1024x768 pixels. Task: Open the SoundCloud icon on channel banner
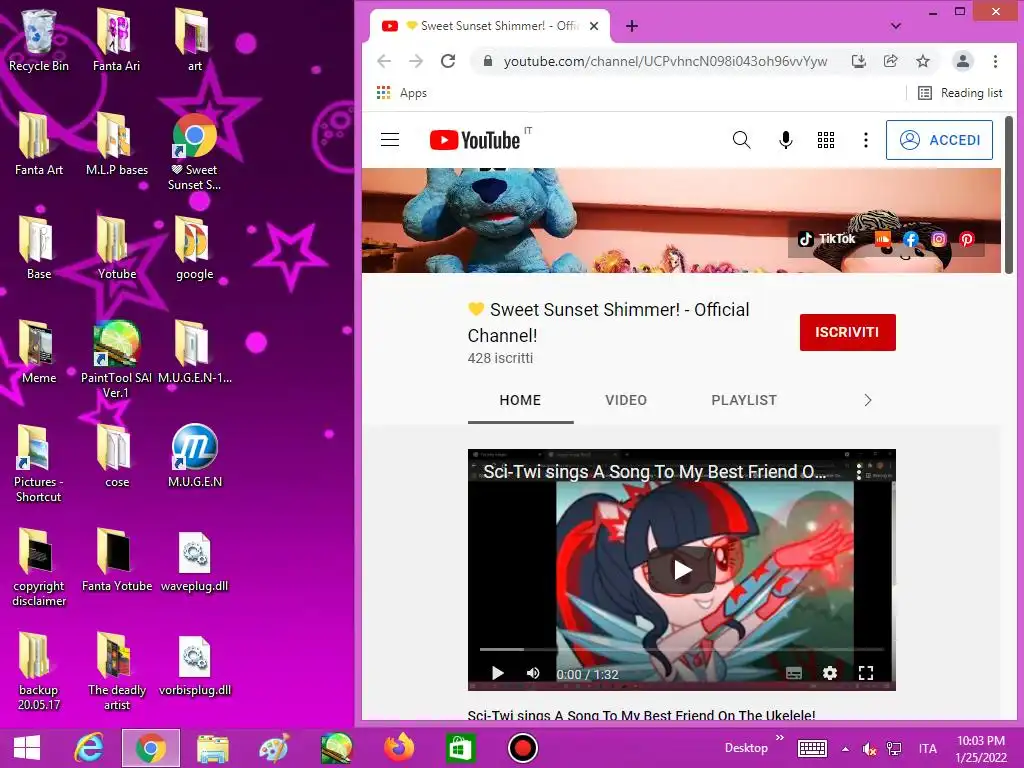tap(882, 239)
